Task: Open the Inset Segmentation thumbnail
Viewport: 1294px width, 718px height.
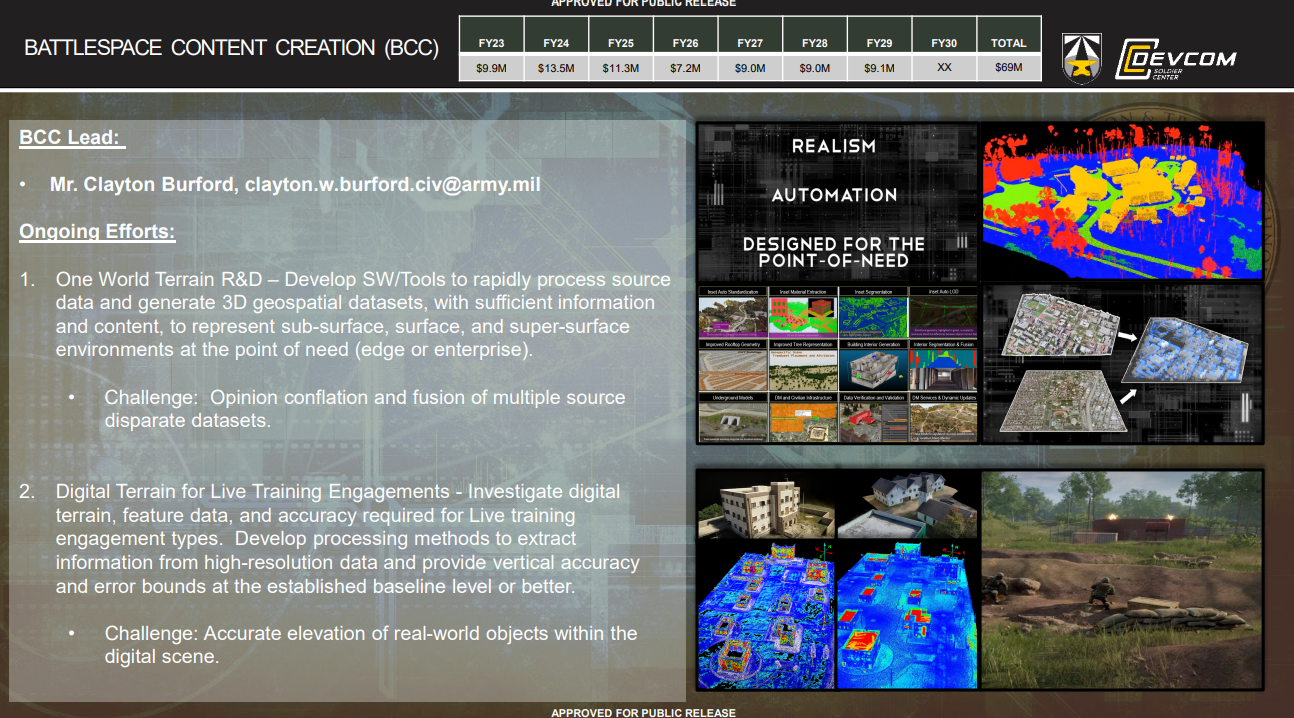Action: point(873,311)
